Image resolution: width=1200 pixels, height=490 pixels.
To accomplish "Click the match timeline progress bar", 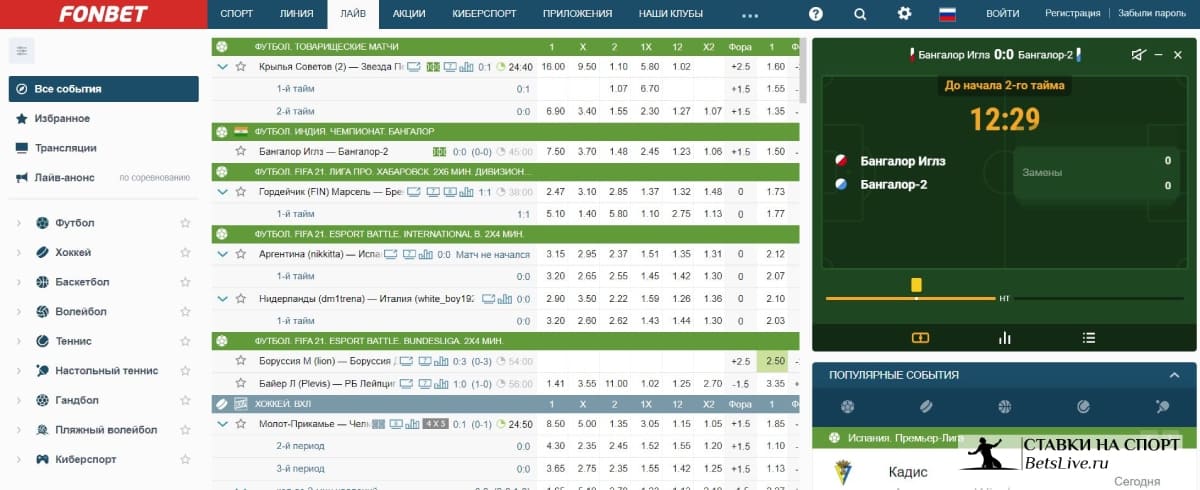I will pyautogui.click(x=1003, y=298).
